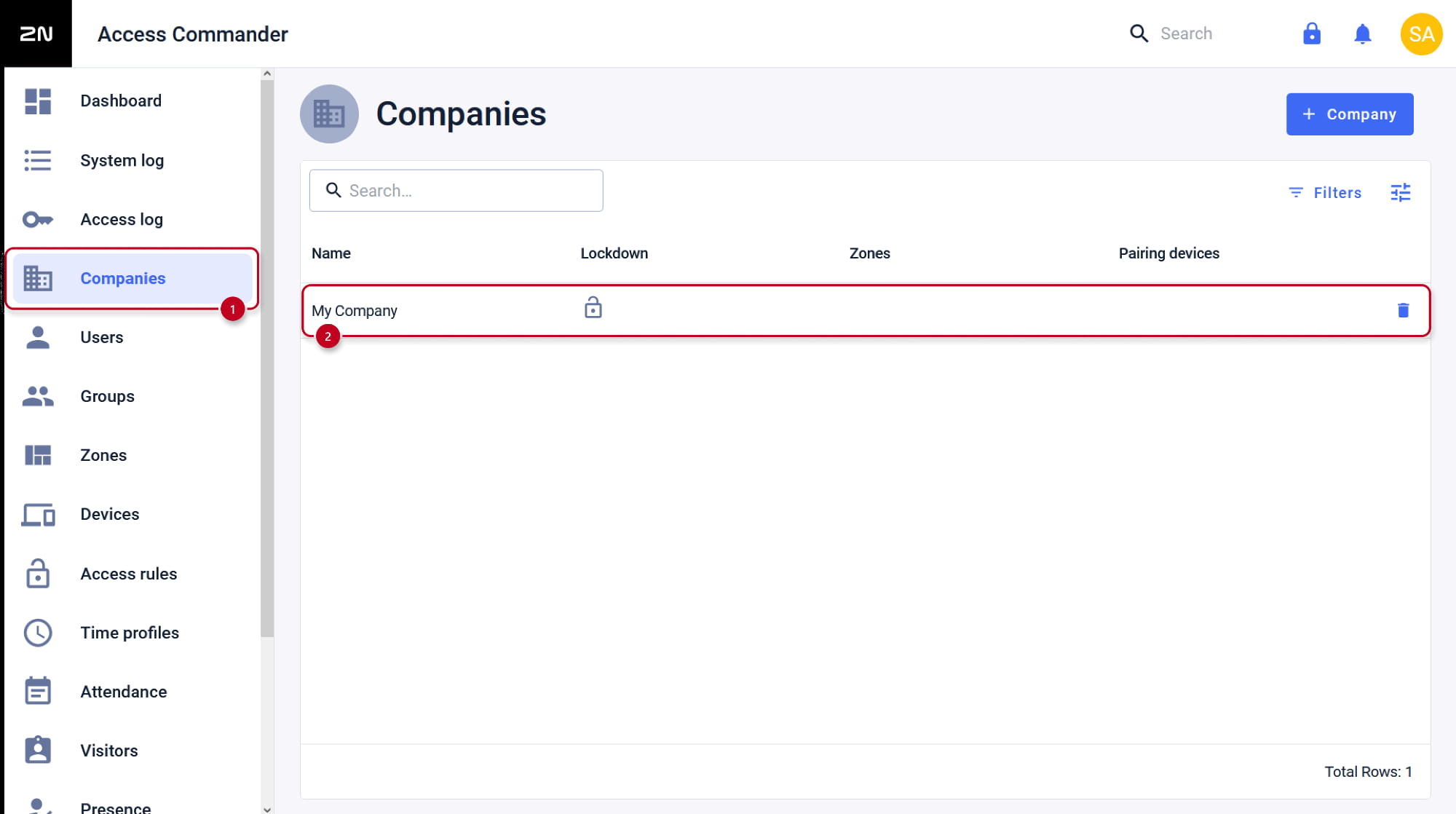This screenshot has height=814, width=1456.
Task: Open the Dashboard menu item
Action: tap(132, 101)
